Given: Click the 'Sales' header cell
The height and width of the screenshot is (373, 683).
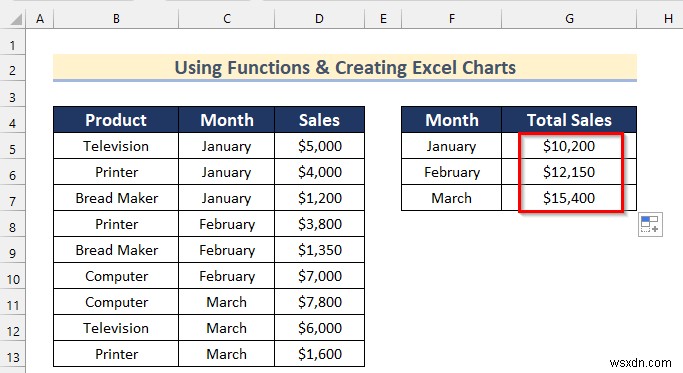Looking at the screenshot, I should point(319,120).
